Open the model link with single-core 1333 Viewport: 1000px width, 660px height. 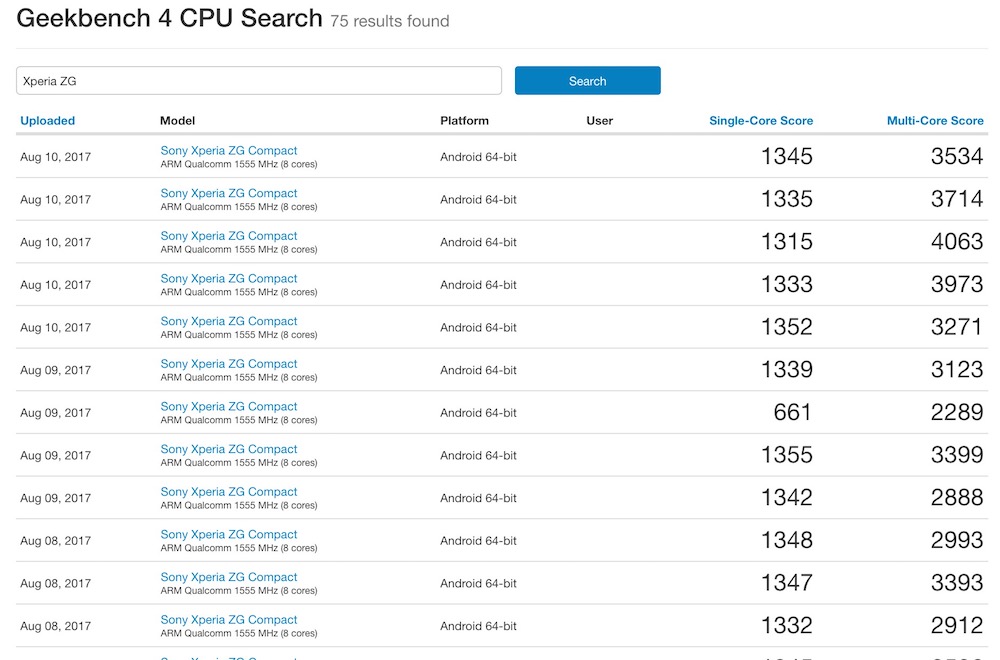229,279
